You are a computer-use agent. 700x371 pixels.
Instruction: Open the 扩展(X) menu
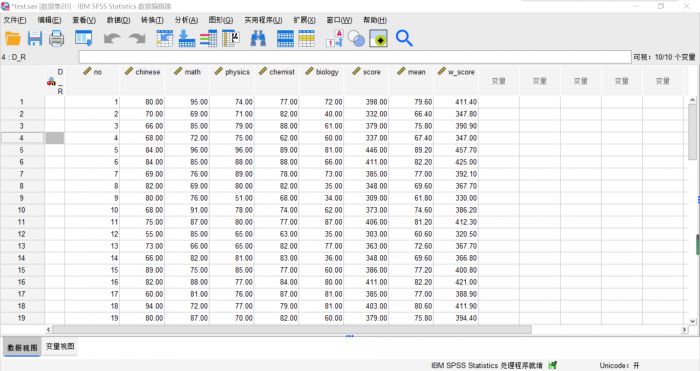pyautogui.click(x=304, y=20)
